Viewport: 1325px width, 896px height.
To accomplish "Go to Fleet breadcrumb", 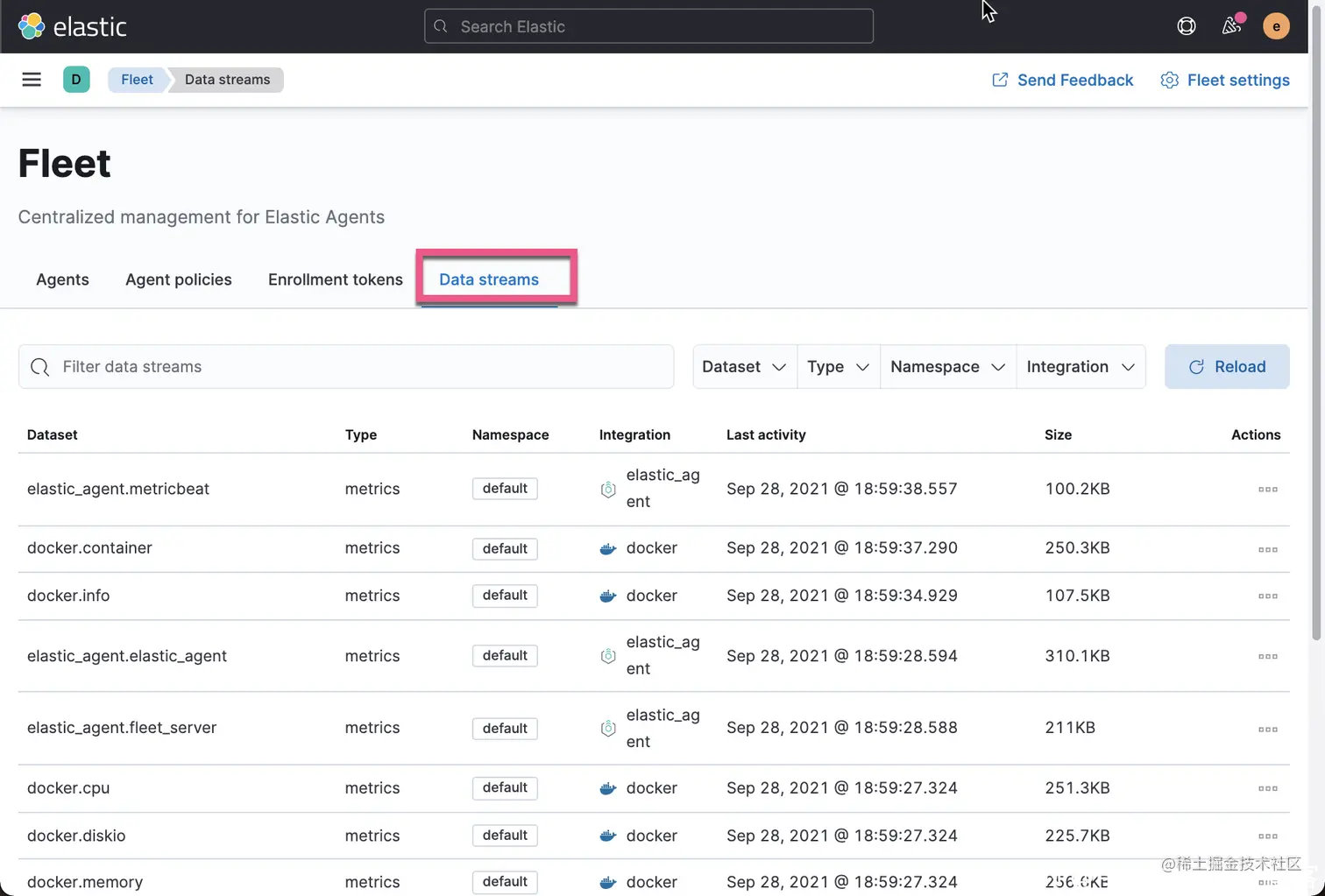I will point(137,80).
